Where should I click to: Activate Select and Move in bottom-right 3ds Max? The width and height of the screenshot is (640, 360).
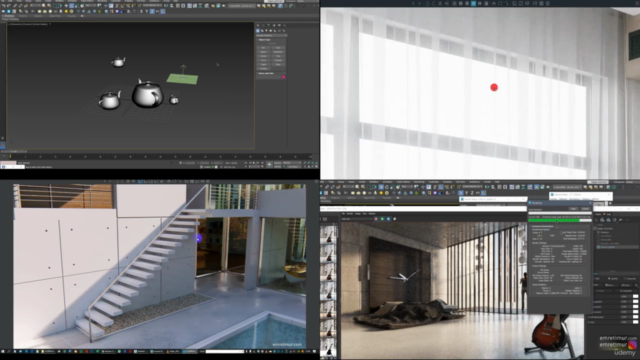pyautogui.click(x=381, y=187)
